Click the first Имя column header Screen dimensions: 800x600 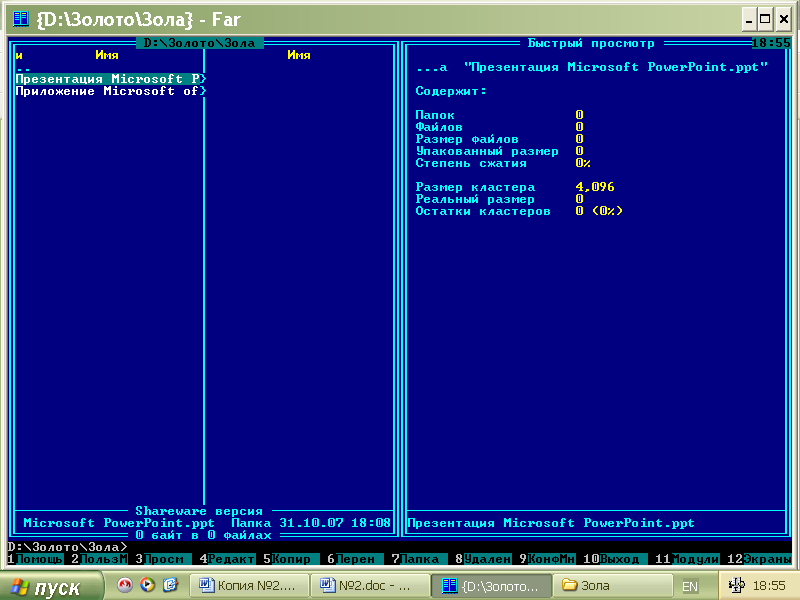coord(107,55)
